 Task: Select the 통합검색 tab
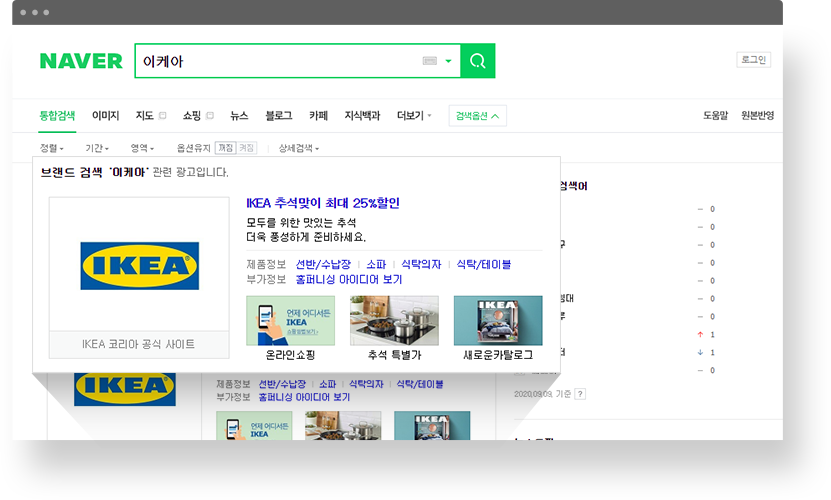[x=57, y=116]
